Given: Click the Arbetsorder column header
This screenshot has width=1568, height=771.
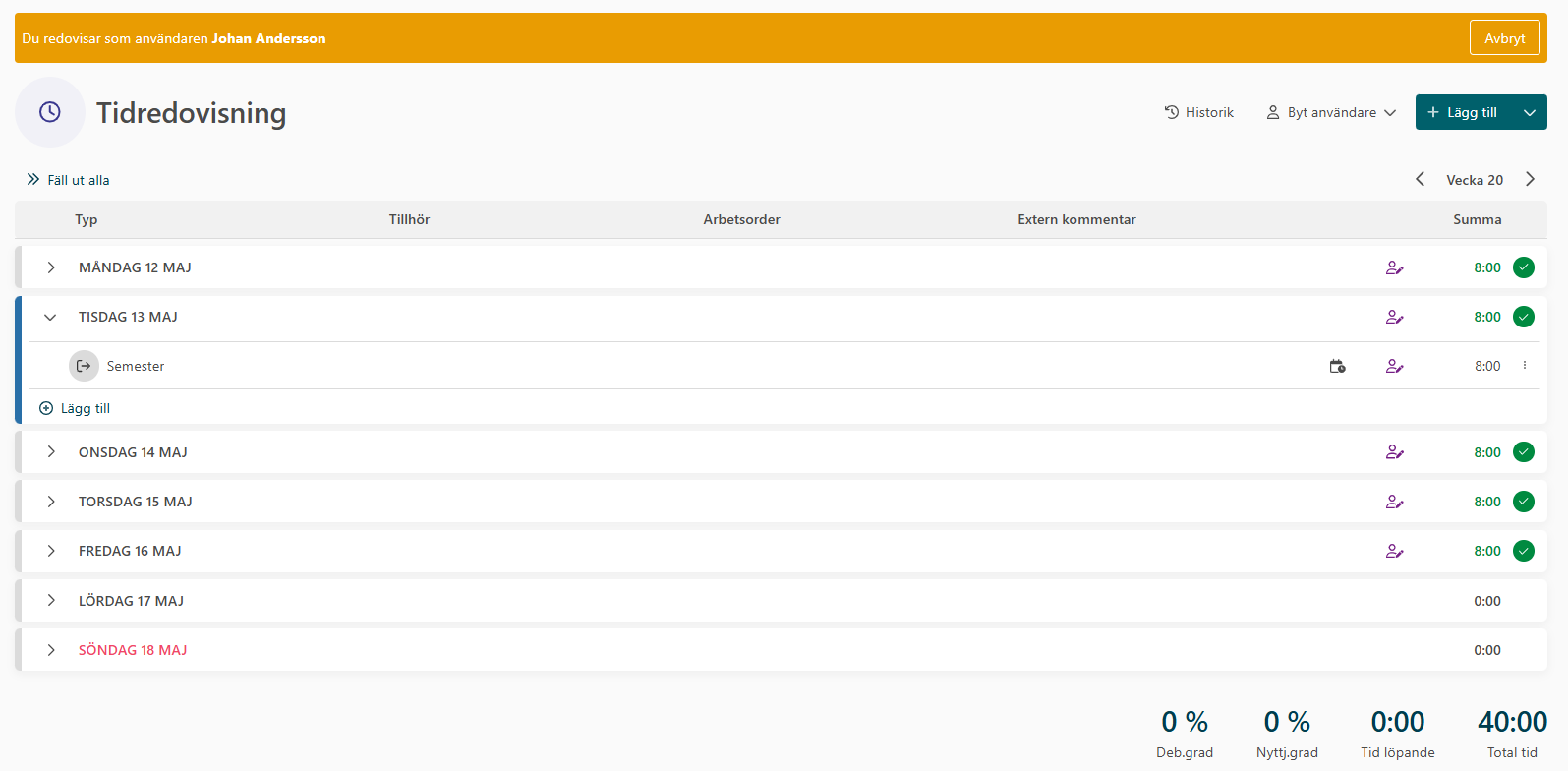Looking at the screenshot, I should click(x=741, y=219).
